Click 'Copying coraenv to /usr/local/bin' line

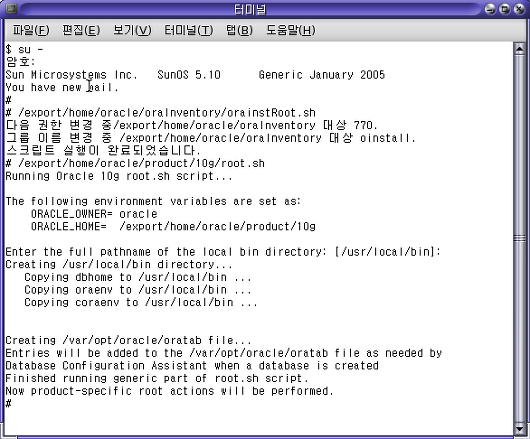141,302
